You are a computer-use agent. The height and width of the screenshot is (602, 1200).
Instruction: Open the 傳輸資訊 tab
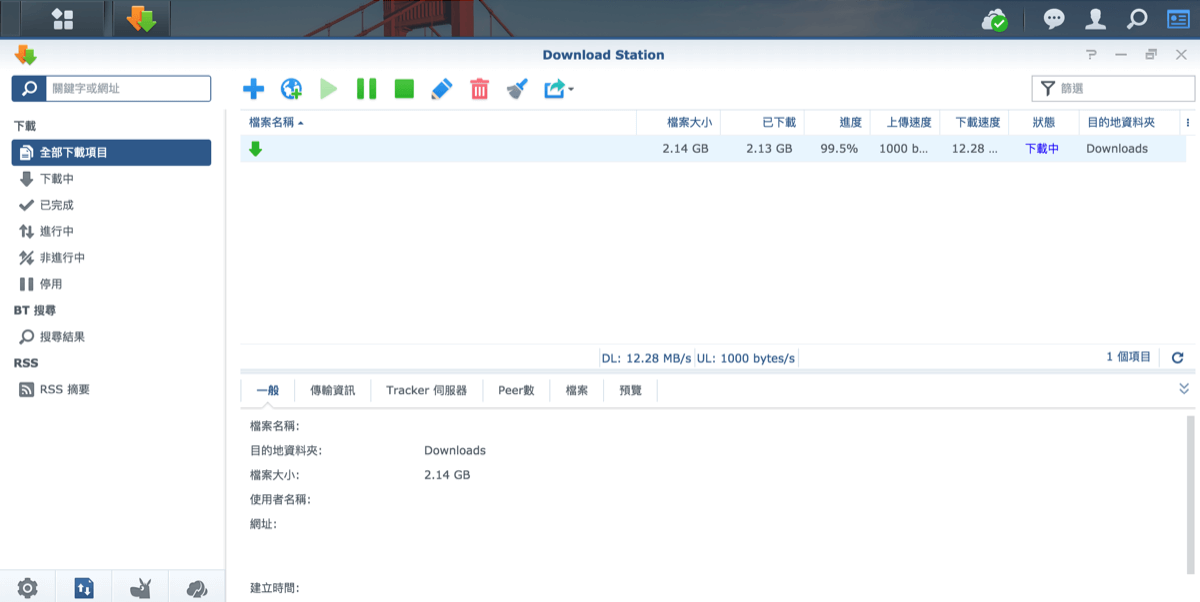332,390
